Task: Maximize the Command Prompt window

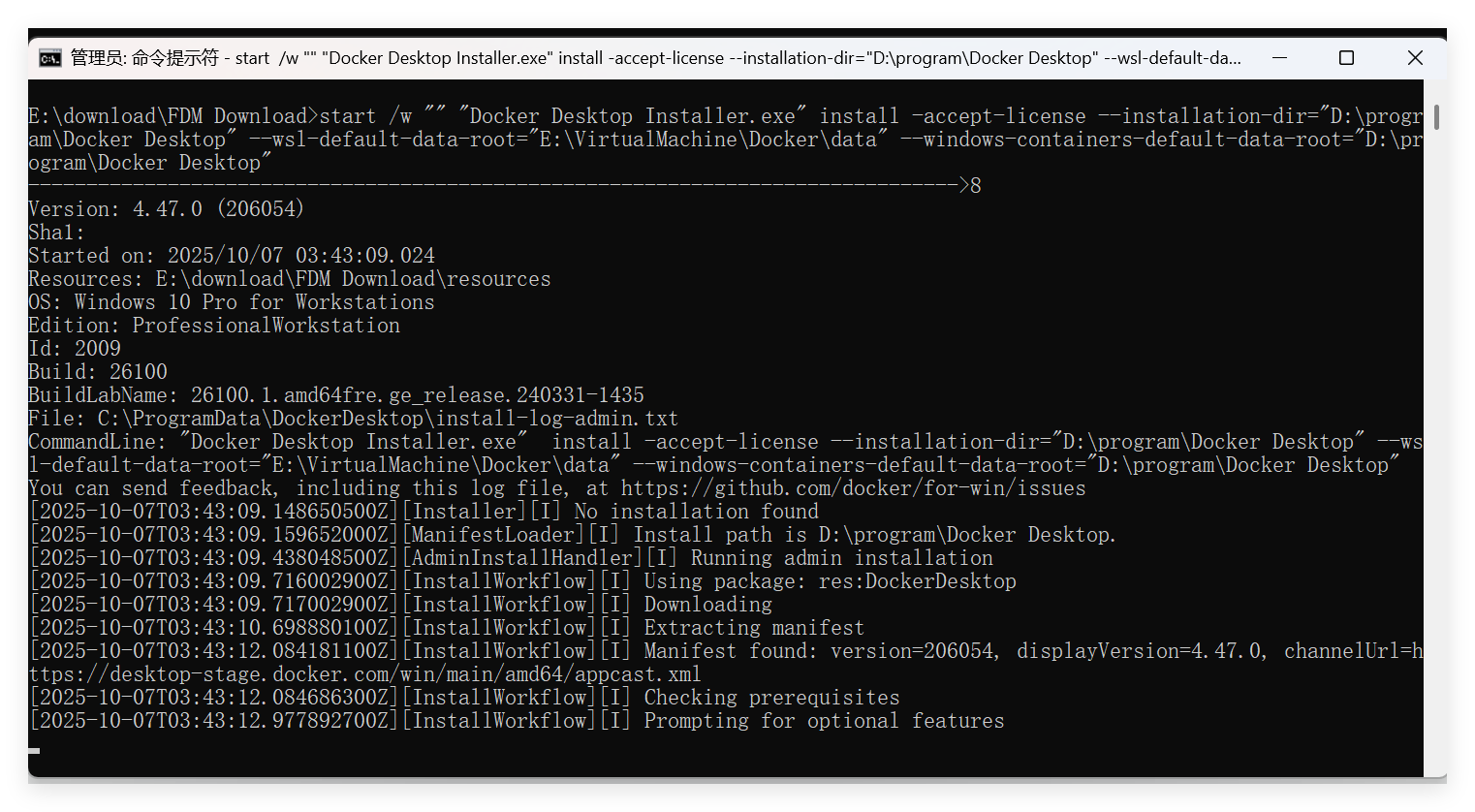Action: click(x=1346, y=58)
